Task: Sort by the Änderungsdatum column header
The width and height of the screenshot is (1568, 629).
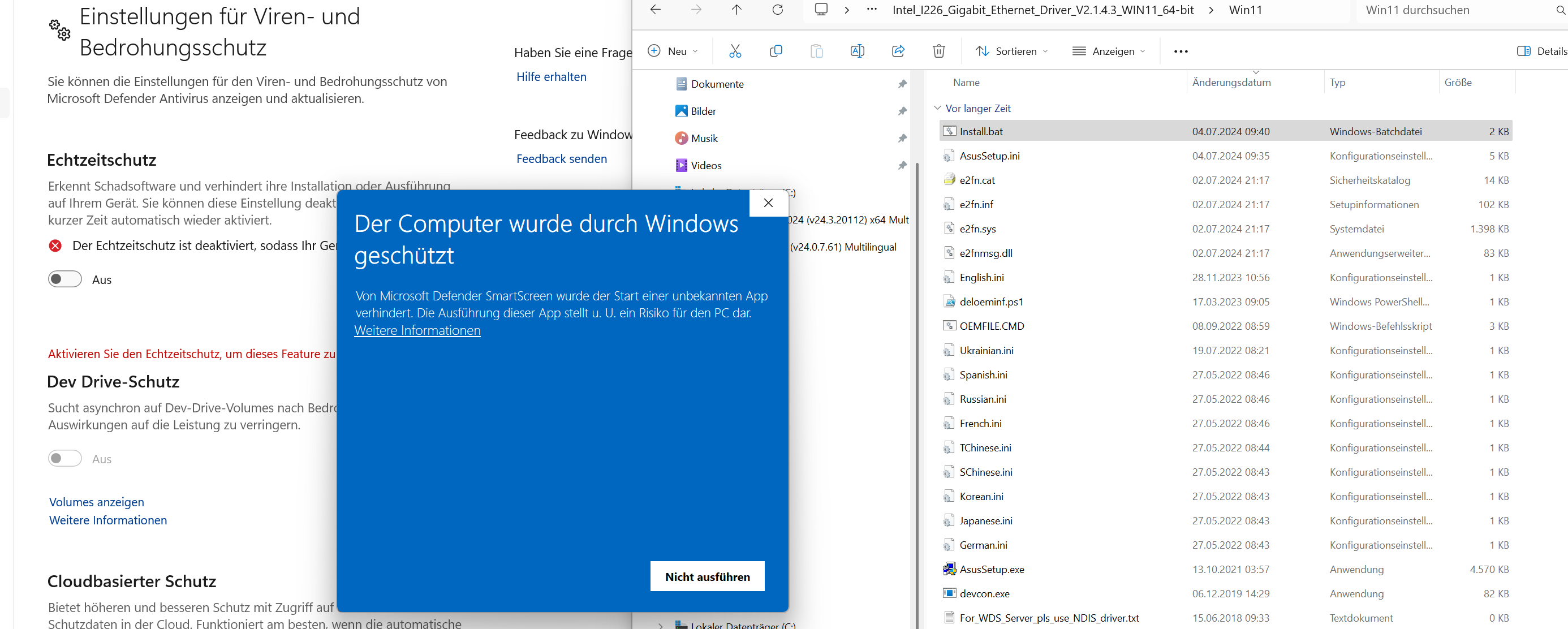Action: coord(1231,82)
